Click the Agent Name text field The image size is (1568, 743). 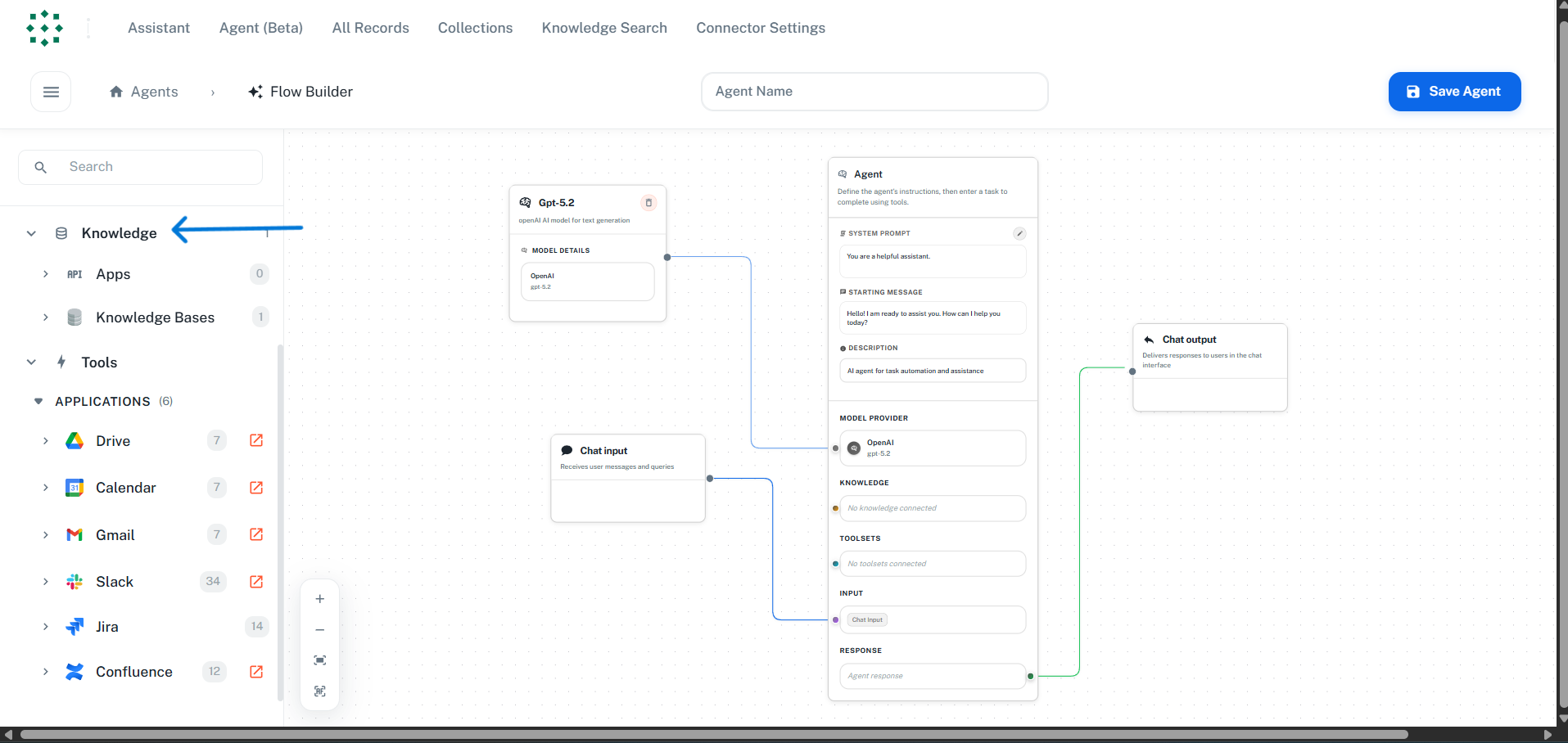pos(873,91)
